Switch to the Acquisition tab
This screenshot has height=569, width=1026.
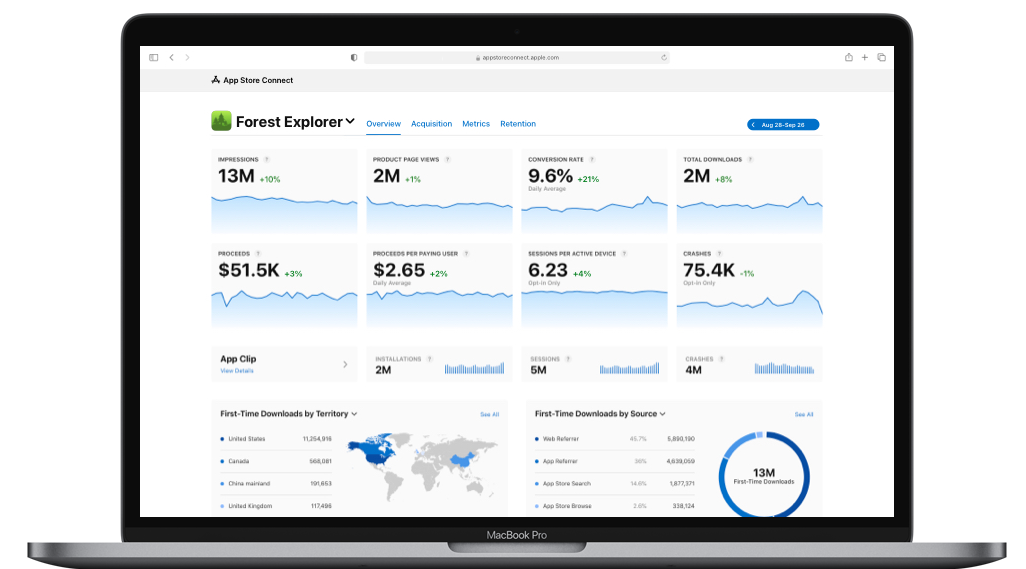point(431,124)
